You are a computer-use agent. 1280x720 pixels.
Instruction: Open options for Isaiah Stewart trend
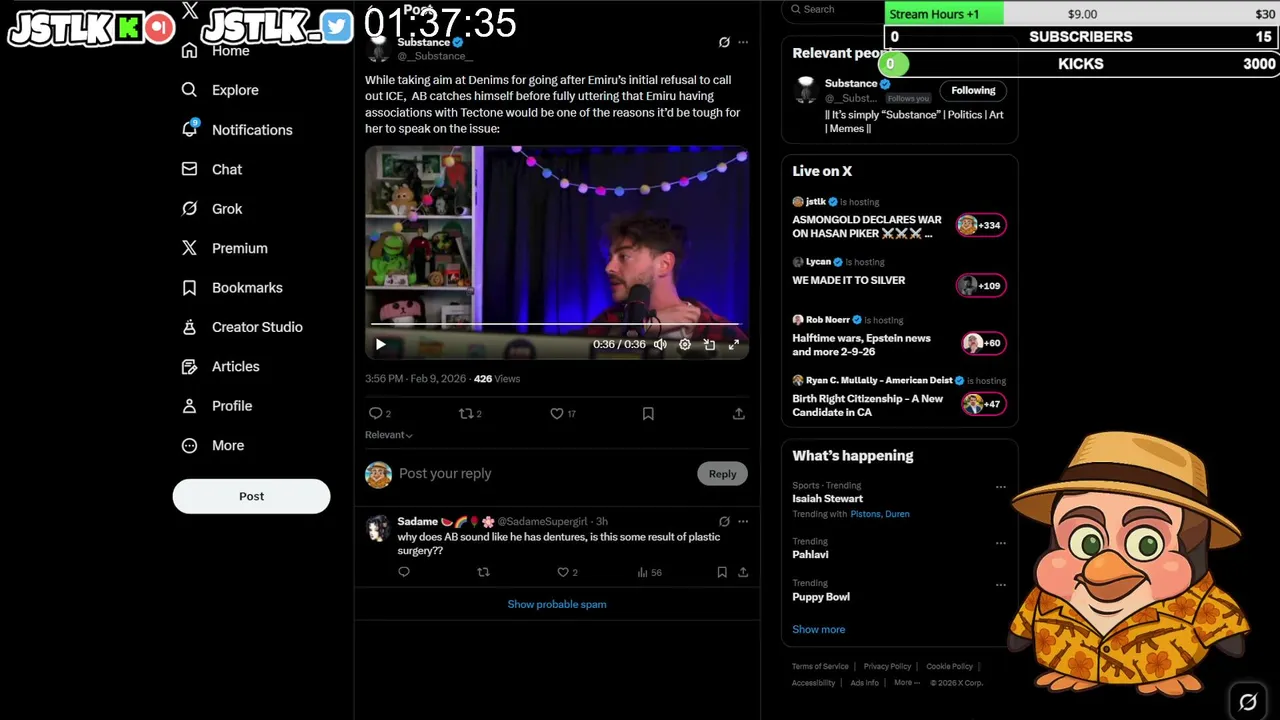[x=1000, y=487]
